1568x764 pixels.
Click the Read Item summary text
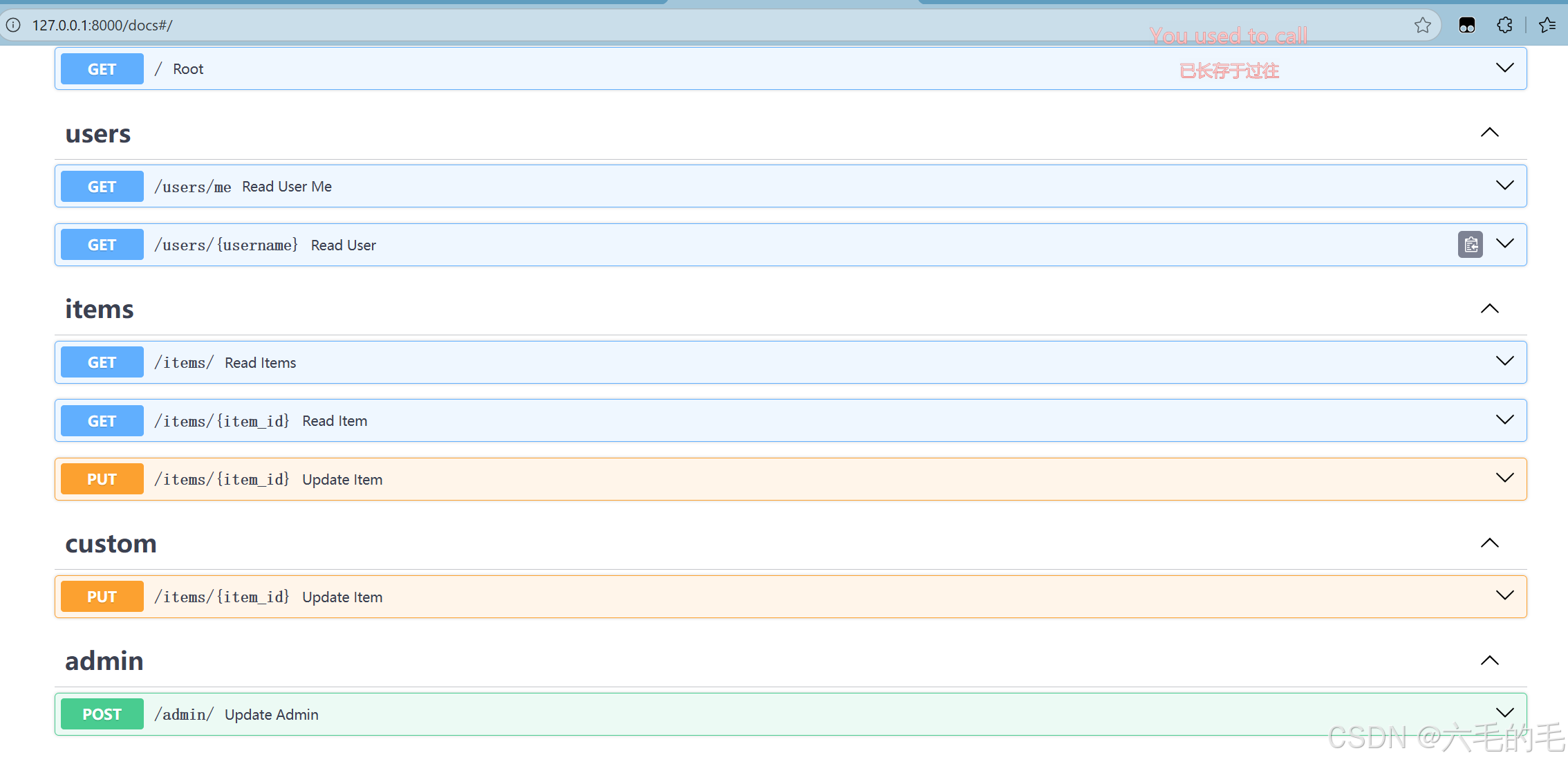tap(335, 421)
